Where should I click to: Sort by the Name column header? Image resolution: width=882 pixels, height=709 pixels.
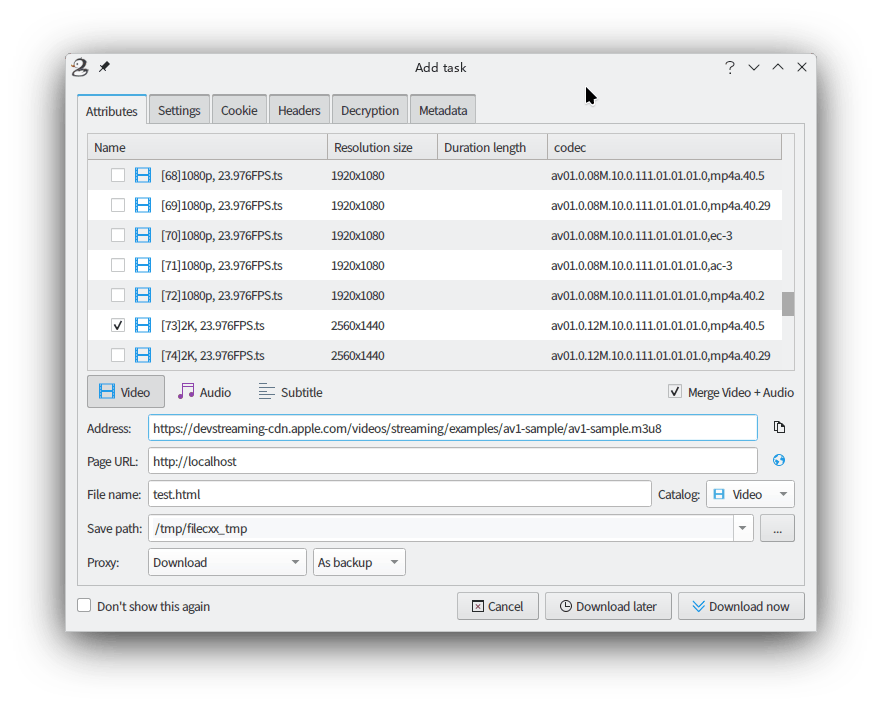pos(208,147)
